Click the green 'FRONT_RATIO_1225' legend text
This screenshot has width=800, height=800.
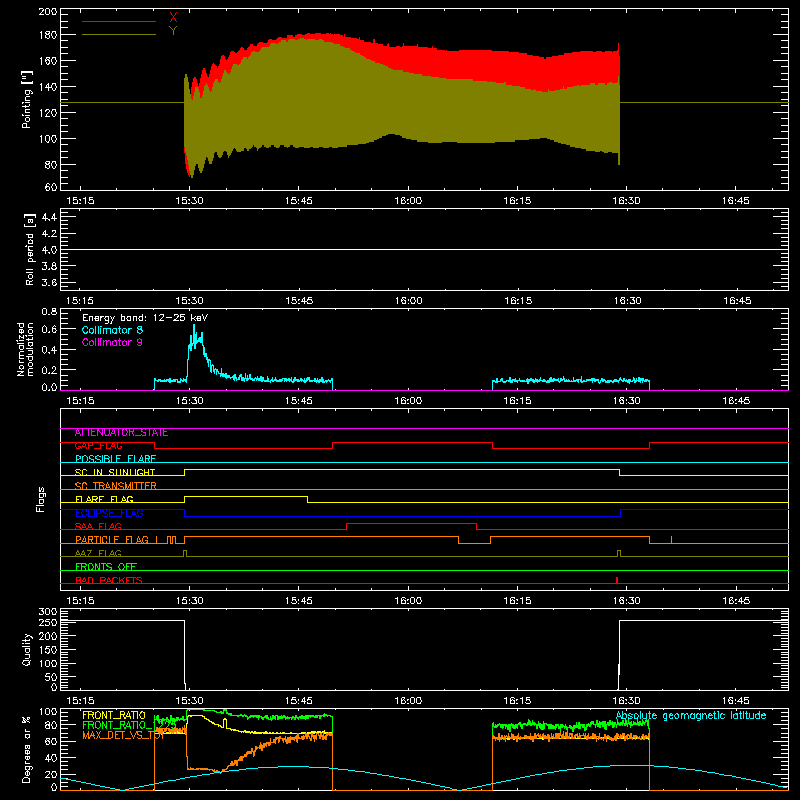(x=129, y=725)
